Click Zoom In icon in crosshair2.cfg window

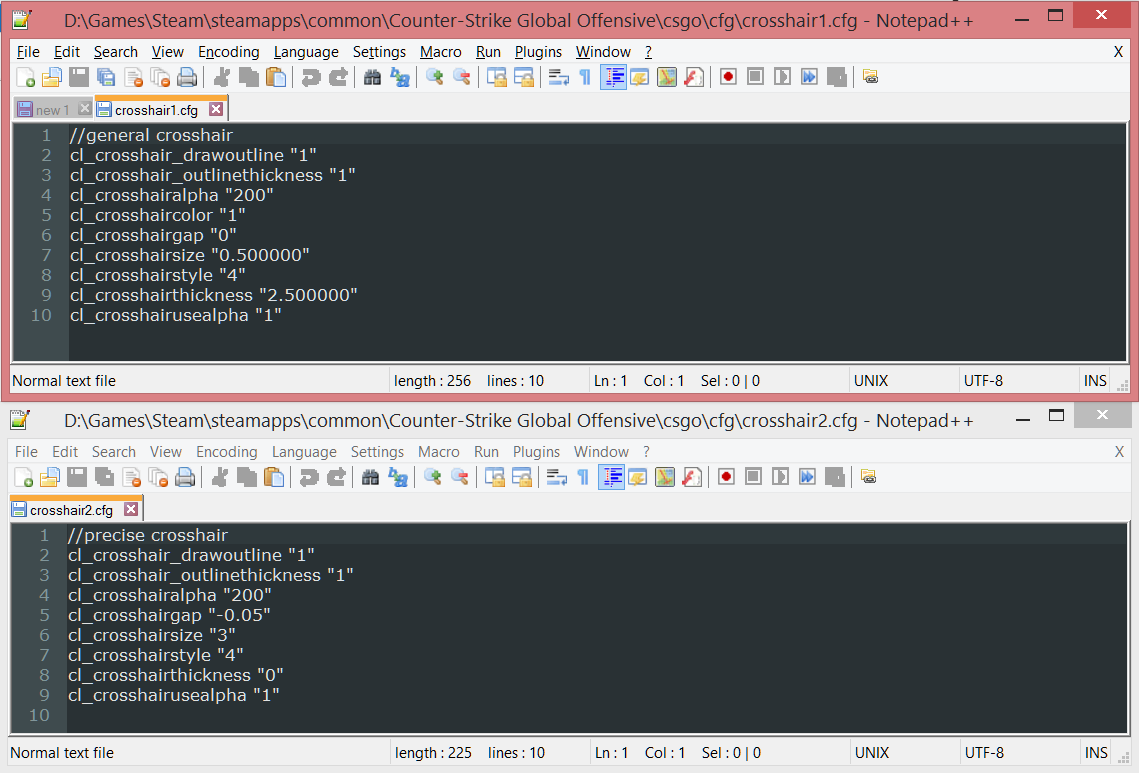432,477
